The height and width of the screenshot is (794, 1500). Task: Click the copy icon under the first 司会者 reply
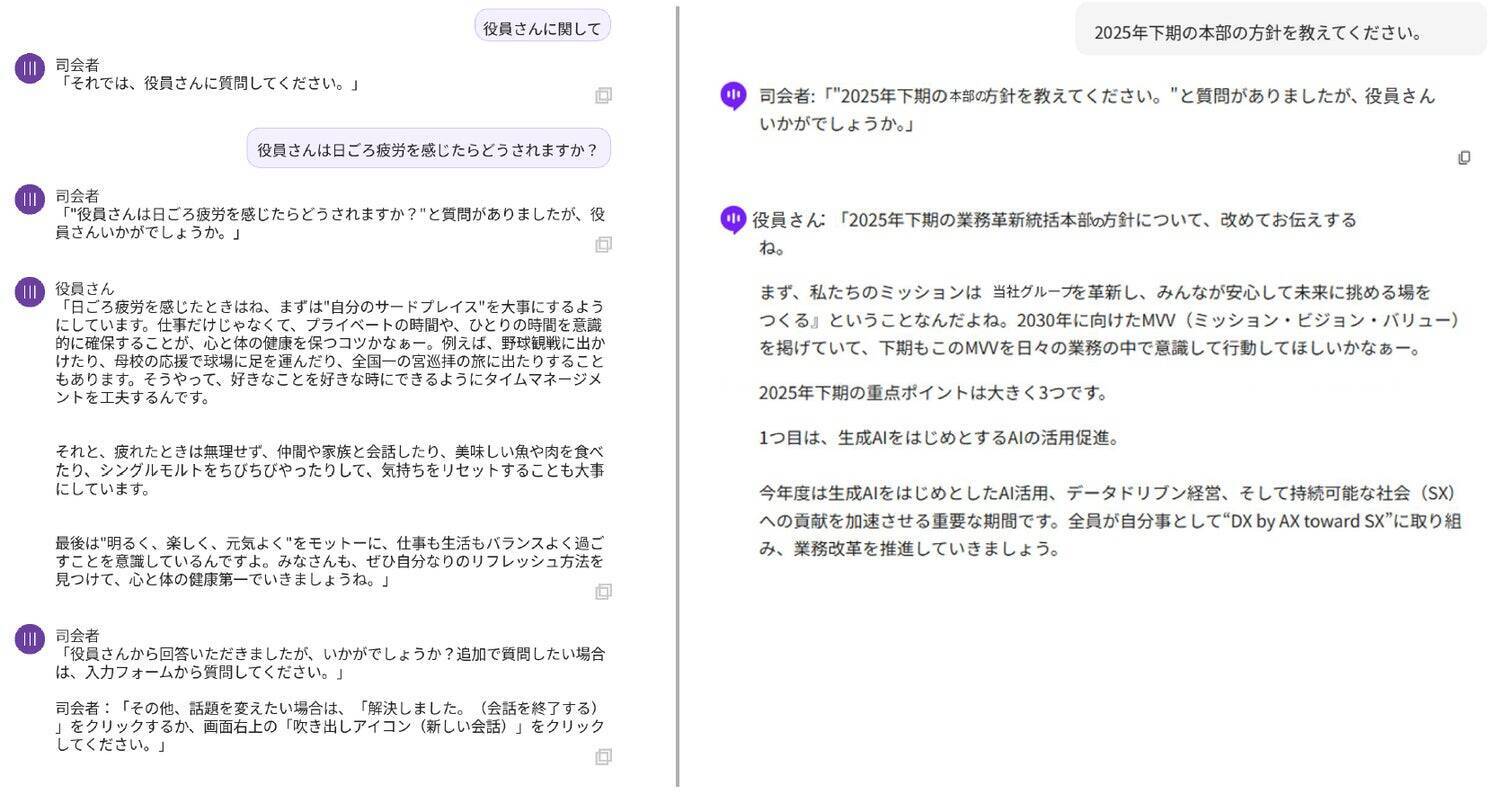tap(602, 95)
